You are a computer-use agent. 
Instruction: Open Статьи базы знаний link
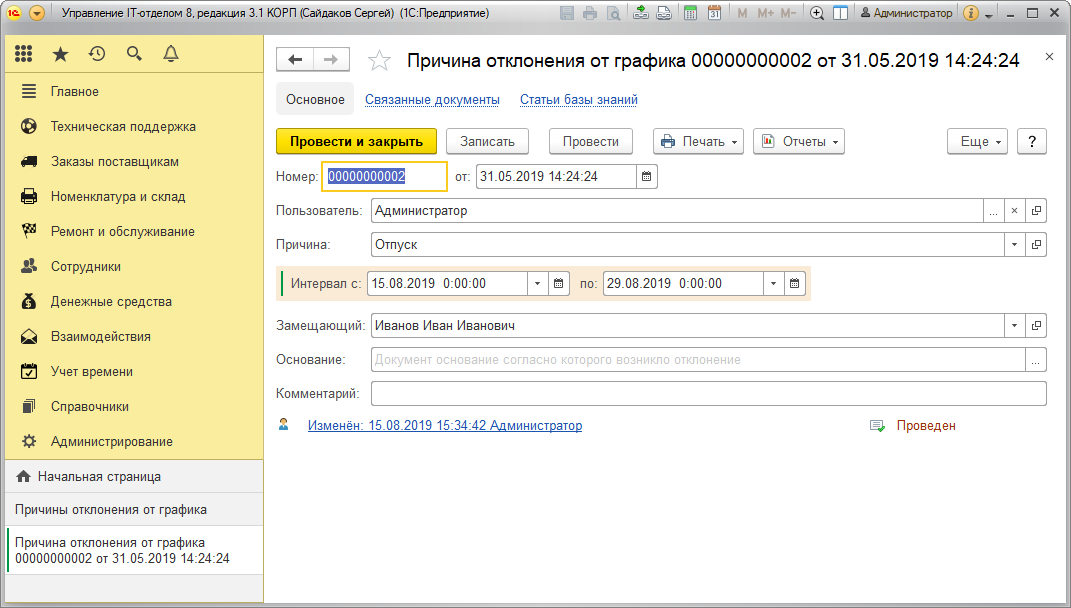pyautogui.click(x=579, y=100)
